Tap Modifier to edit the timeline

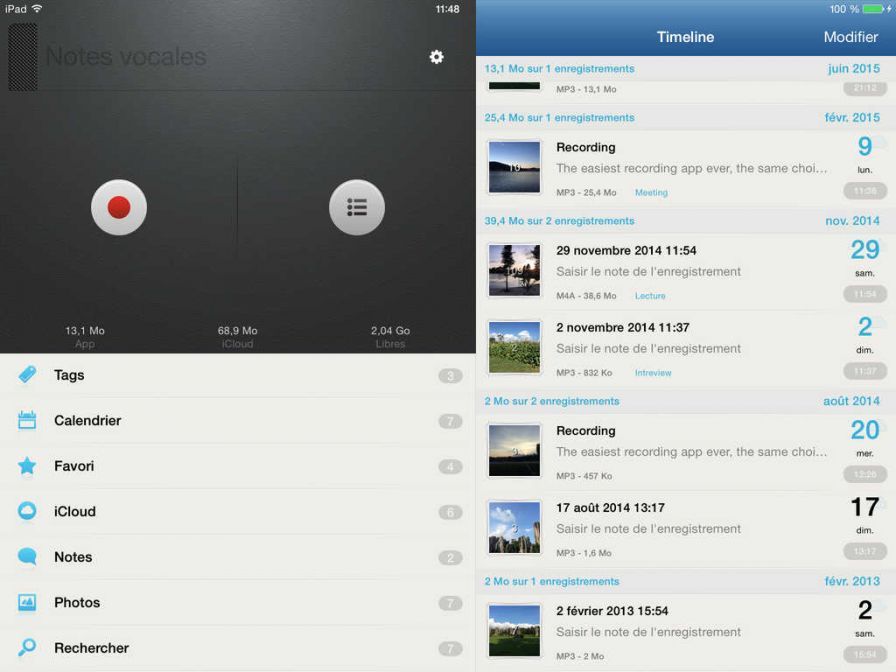click(x=850, y=36)
